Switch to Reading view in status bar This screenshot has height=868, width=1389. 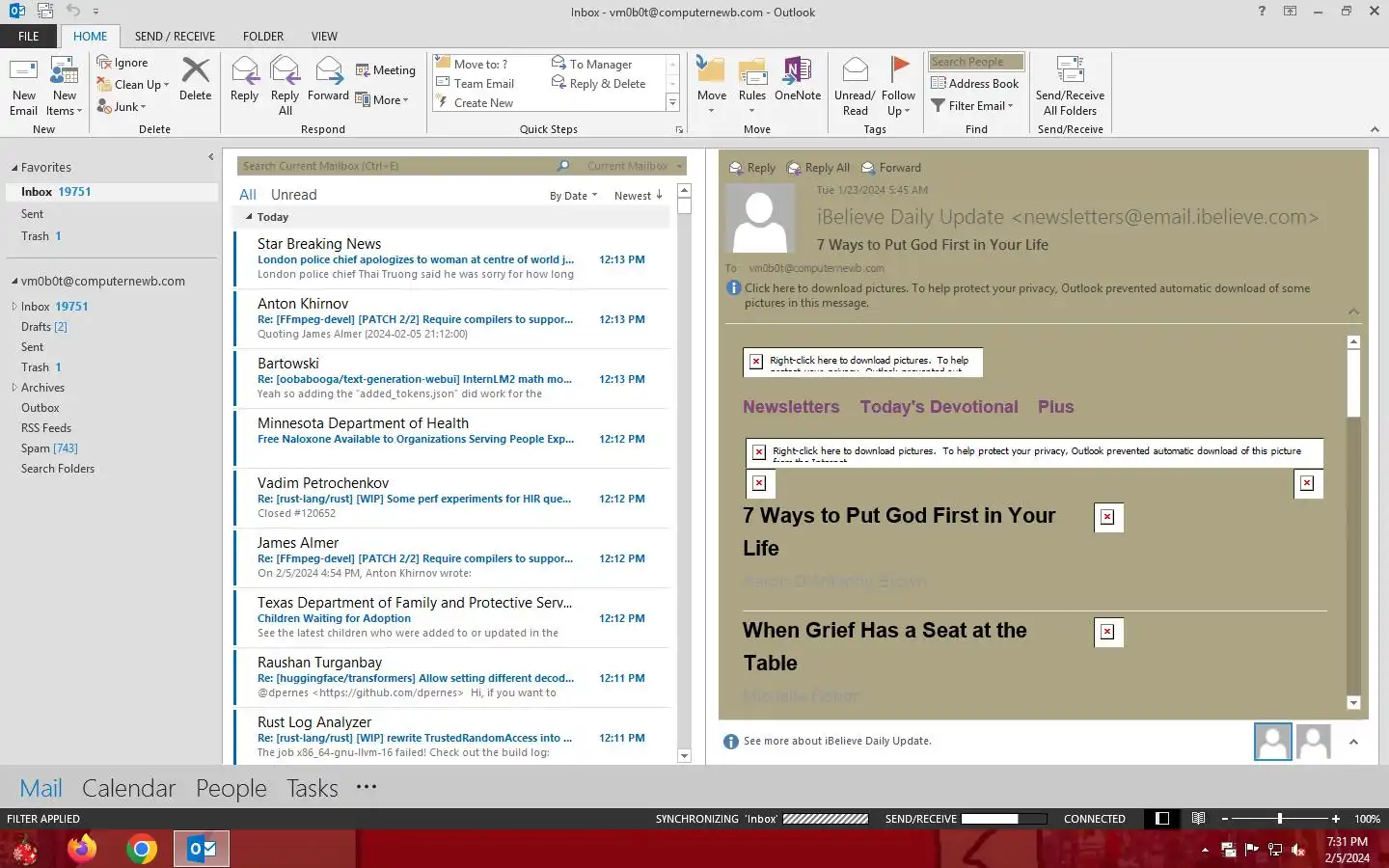point(1198,819)
